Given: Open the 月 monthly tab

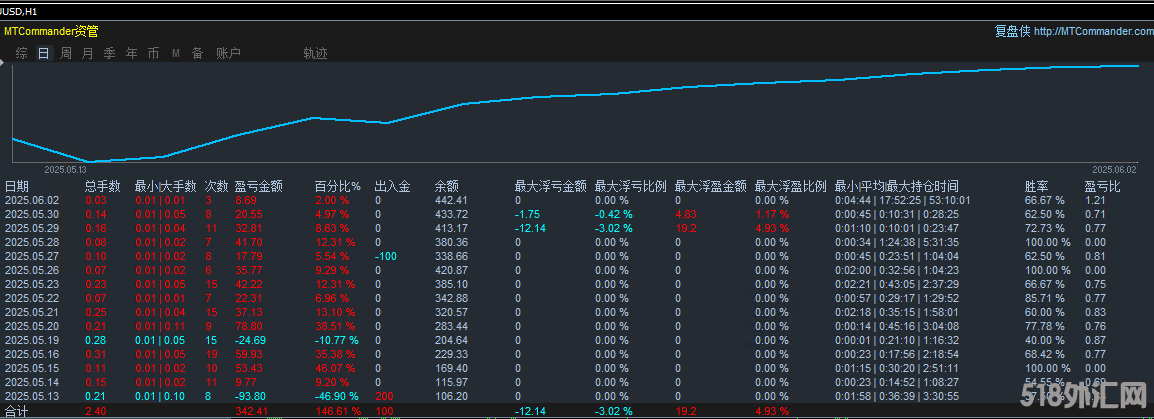Looking at the screenshot, I should [x=88, y=53].
